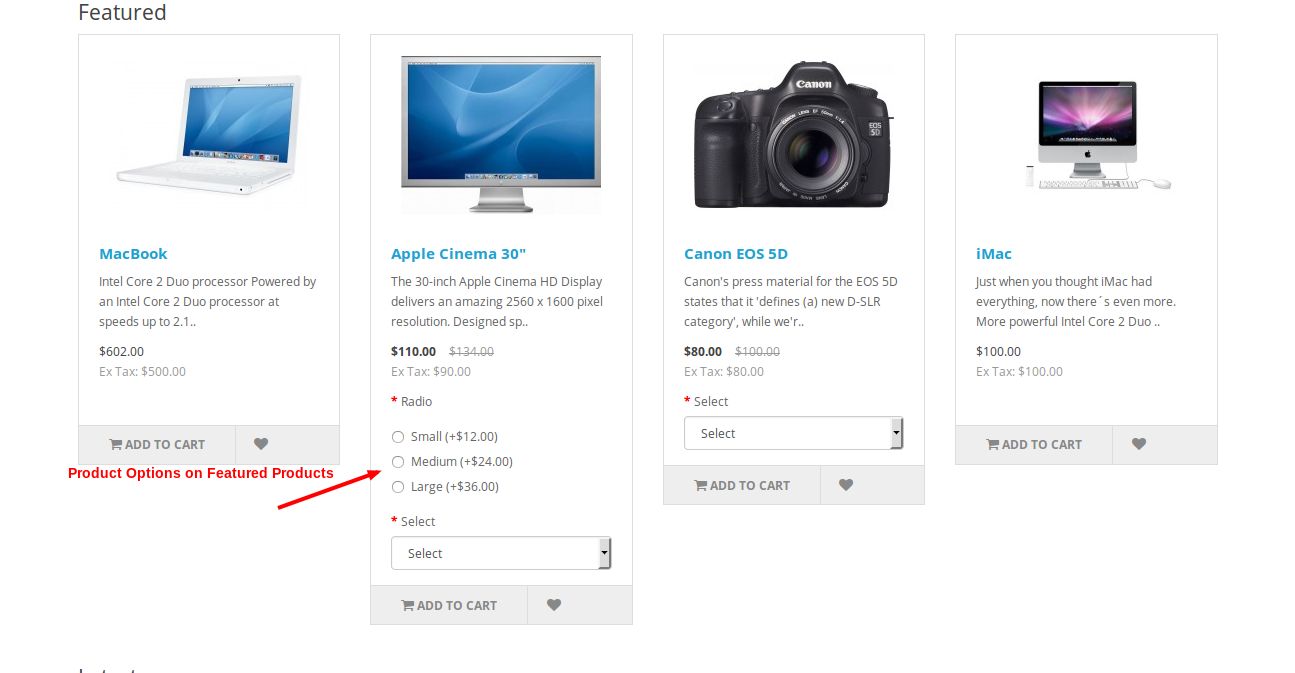Click cart icon under Apple Cinema 30"
The height and width of the screenshot is (673, 1295).
coord(408,605)
